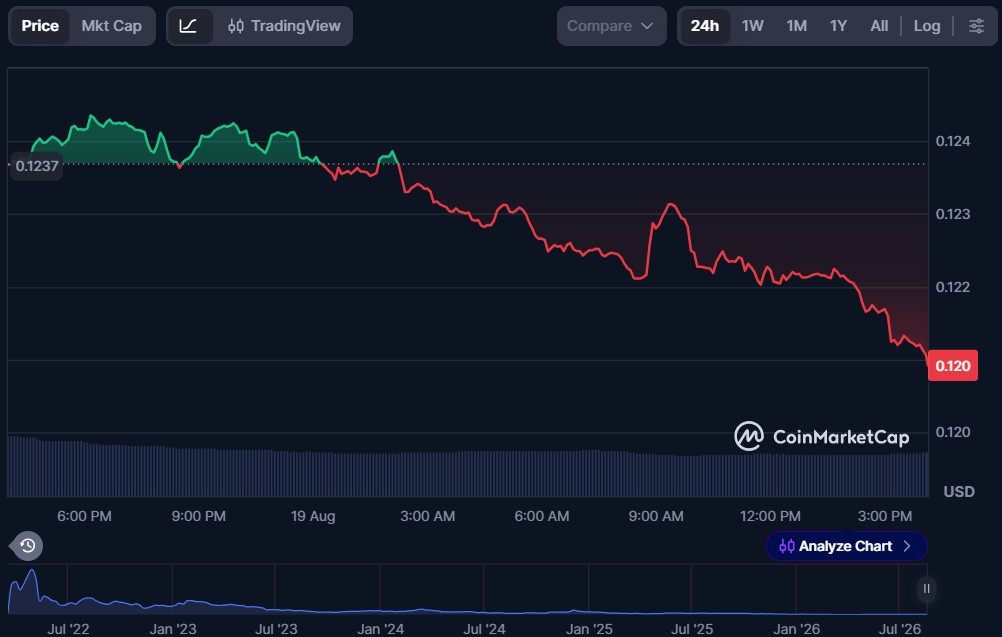Viewport: 1002px width, 637px height.
Task: Click the 0.122 price axis label
Action: [953, 287]
